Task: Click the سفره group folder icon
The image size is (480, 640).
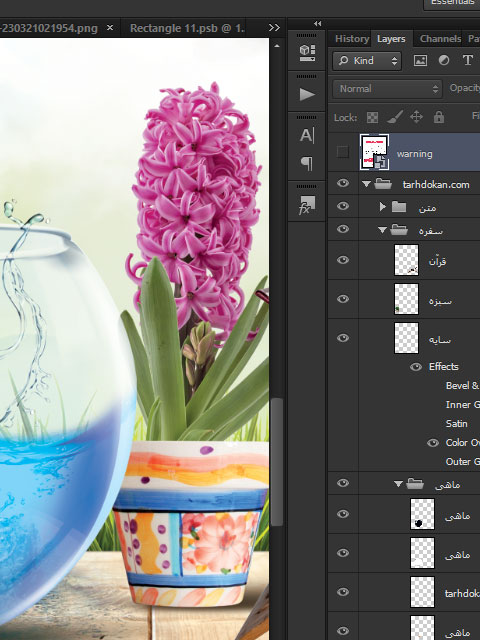Action: click(399, 230)
